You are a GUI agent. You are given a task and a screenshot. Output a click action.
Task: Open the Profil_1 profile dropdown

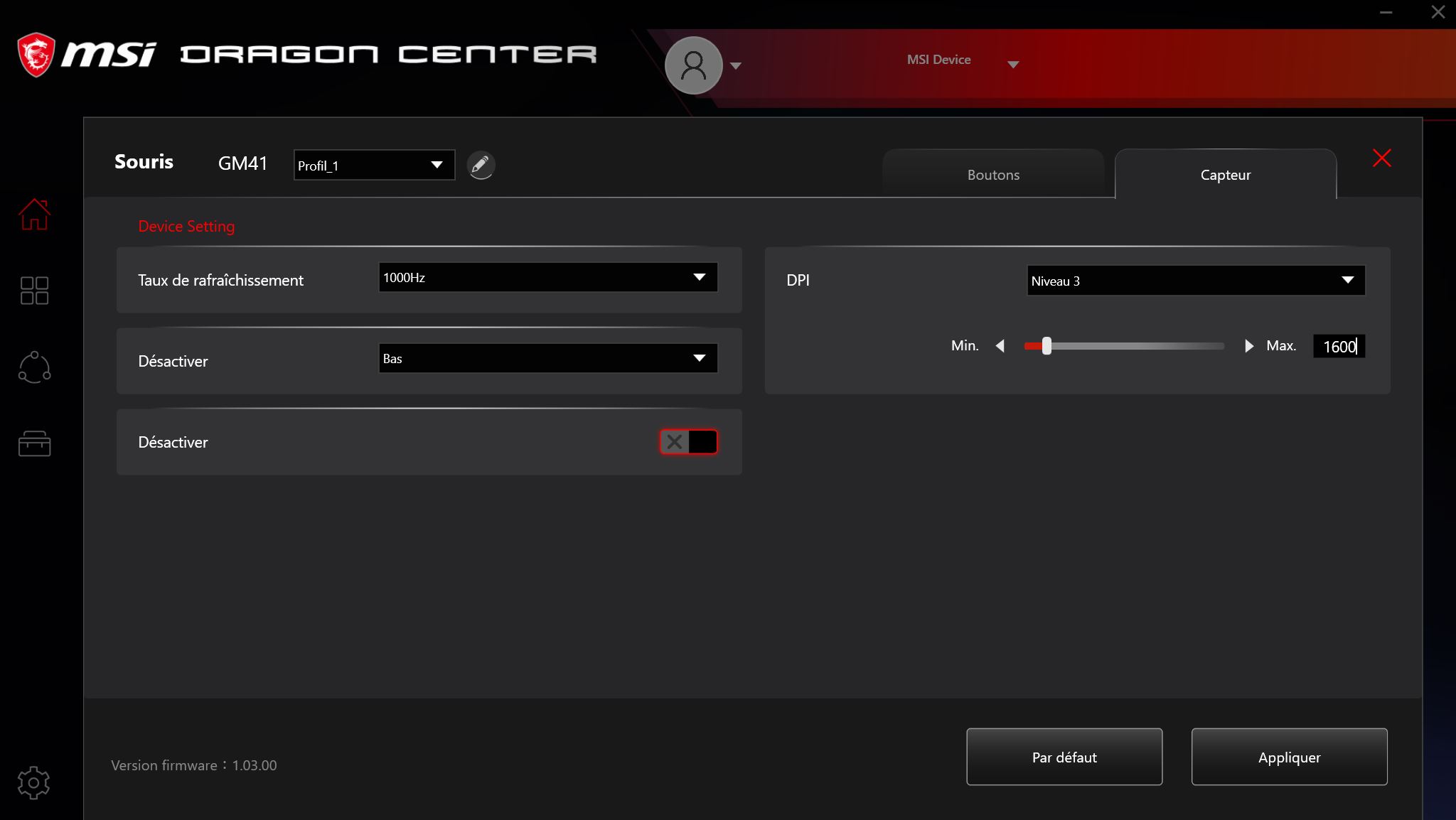coord(373,165)
